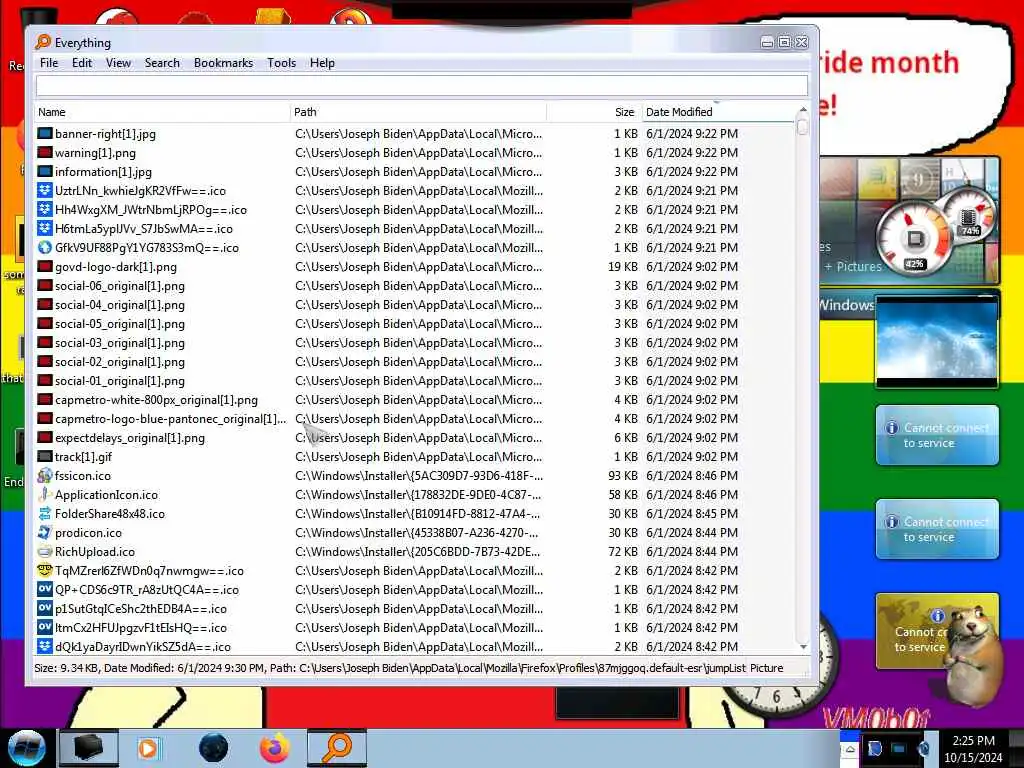Select capmetro-white-800px_original[1].png file name
Image resolution: width=1024 pixels, height=768 pixels.
click(x=156, y=400)
